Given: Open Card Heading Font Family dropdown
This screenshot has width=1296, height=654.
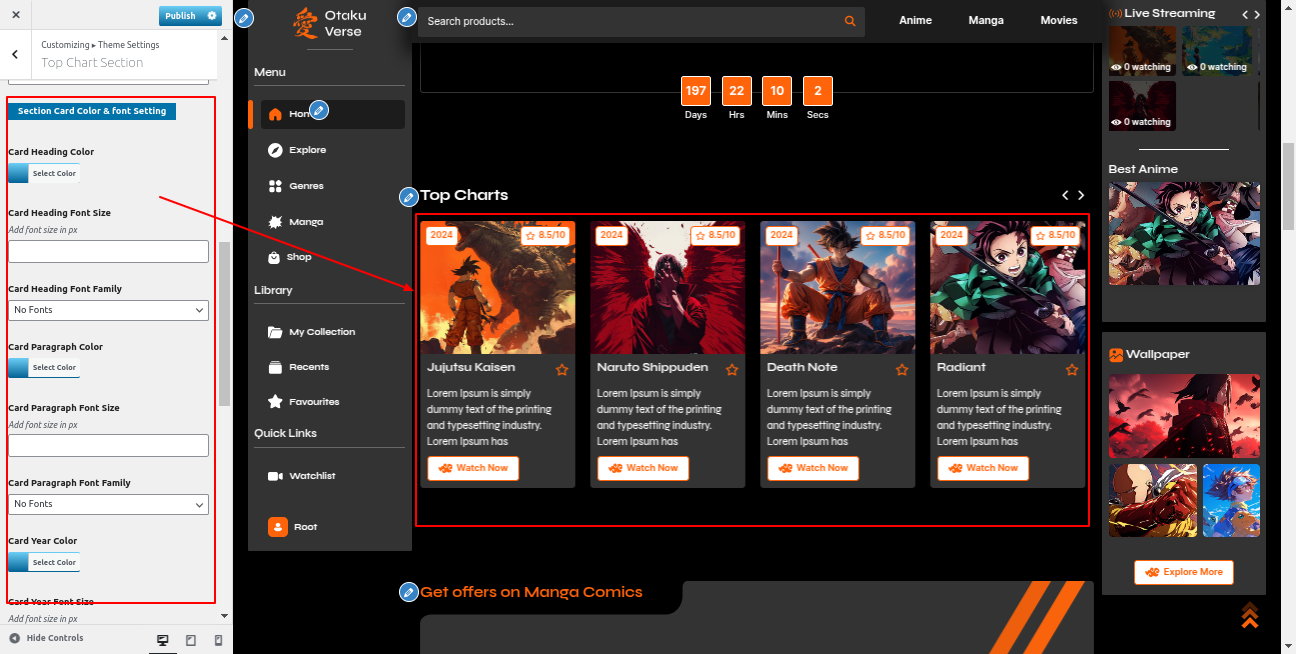Looking at the screenshot, I should click(x=108, y=310).
